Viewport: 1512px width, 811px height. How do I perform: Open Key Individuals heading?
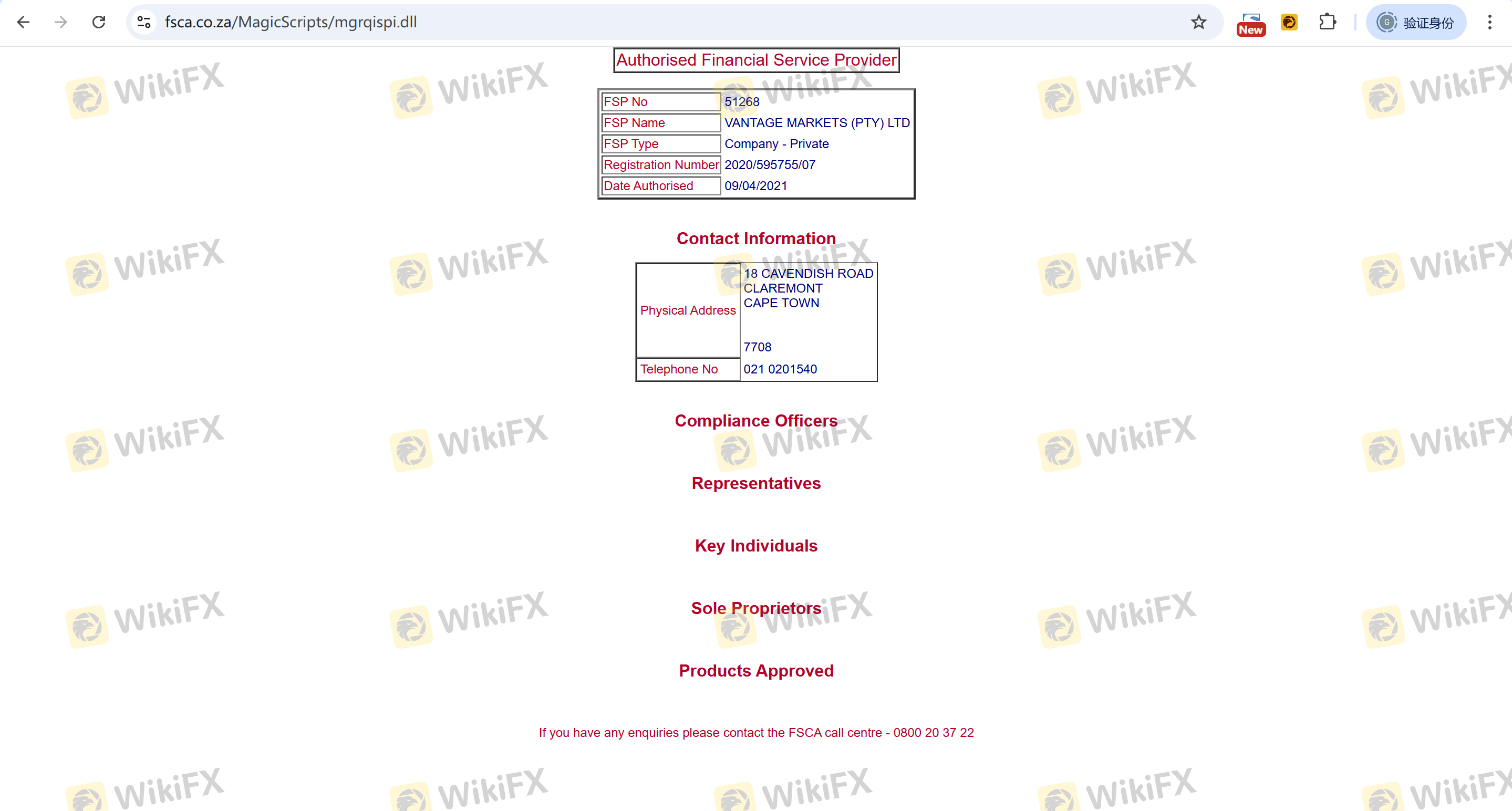coord(755,546)
